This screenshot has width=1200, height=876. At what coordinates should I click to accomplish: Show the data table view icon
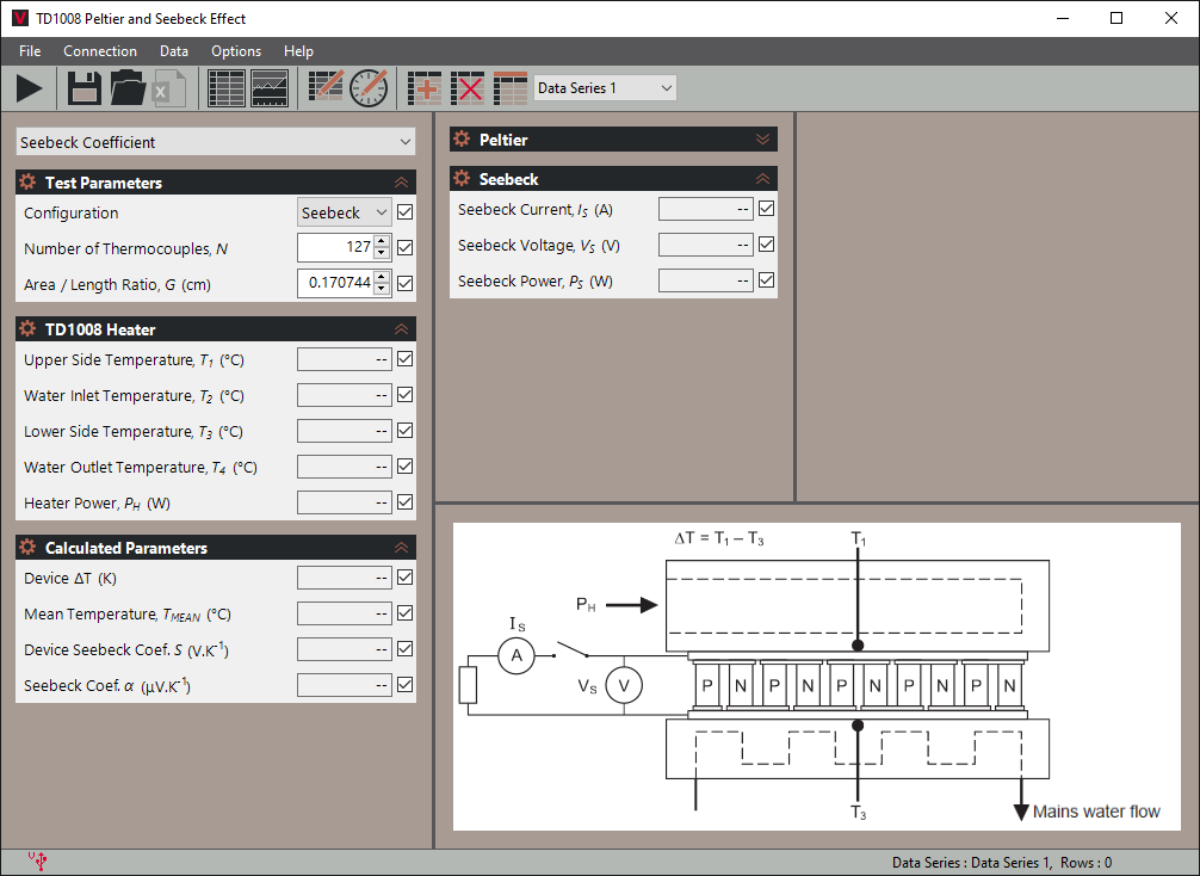coord(226,88)
